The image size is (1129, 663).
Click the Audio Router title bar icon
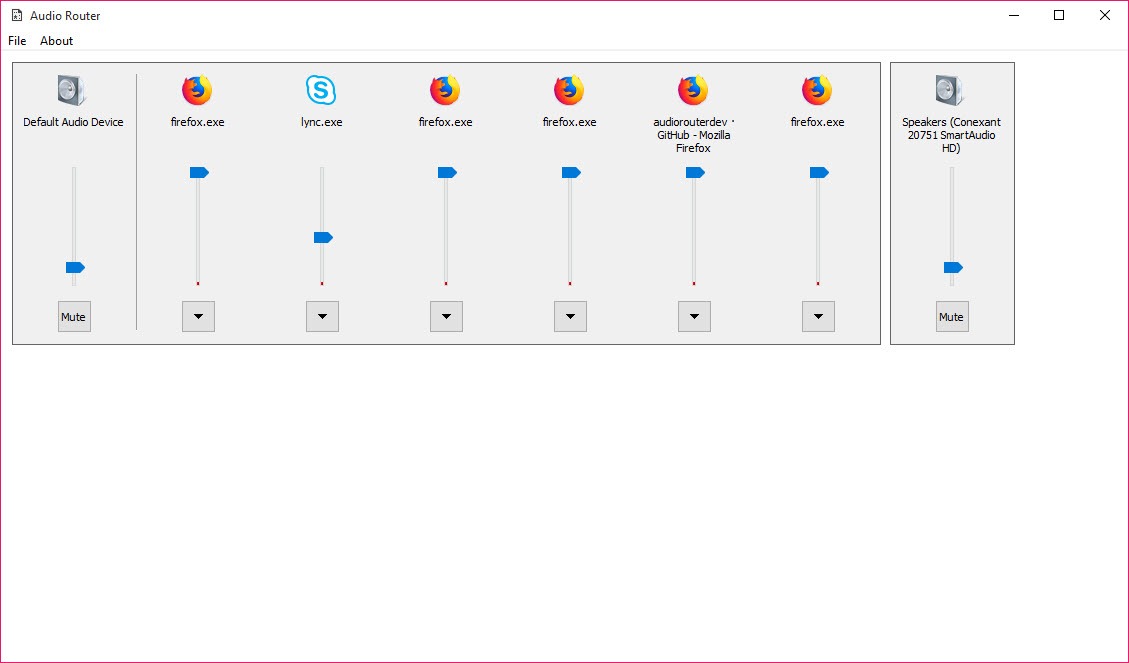pyautogui.click(x=16, y=15)
